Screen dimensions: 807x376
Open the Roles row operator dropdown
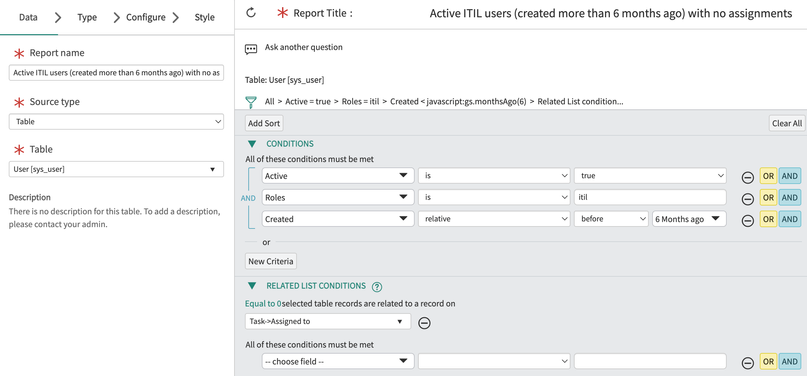(494, 198)
